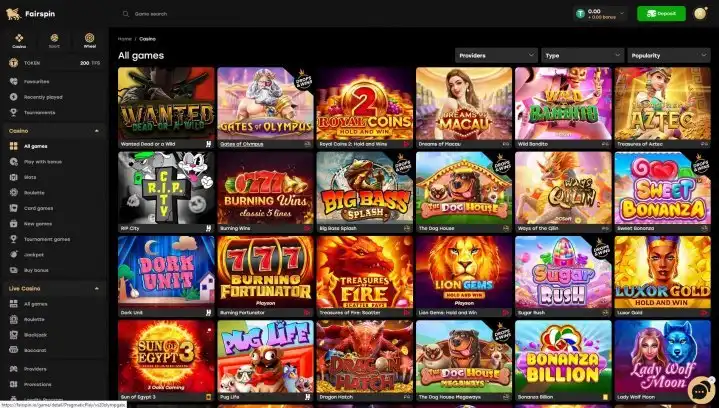Click the Favourites heart icon
Viewport: 719px width, 408px height.
[x=13, y=82]
